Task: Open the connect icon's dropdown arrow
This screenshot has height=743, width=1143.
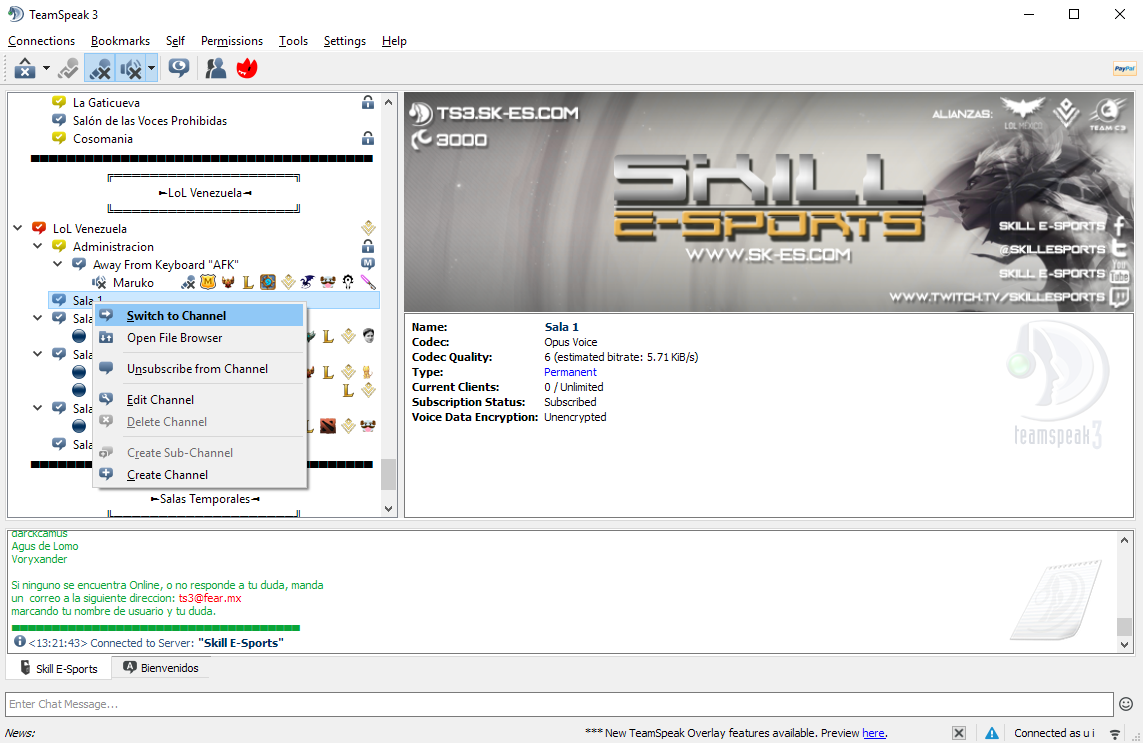Action: 46,69
